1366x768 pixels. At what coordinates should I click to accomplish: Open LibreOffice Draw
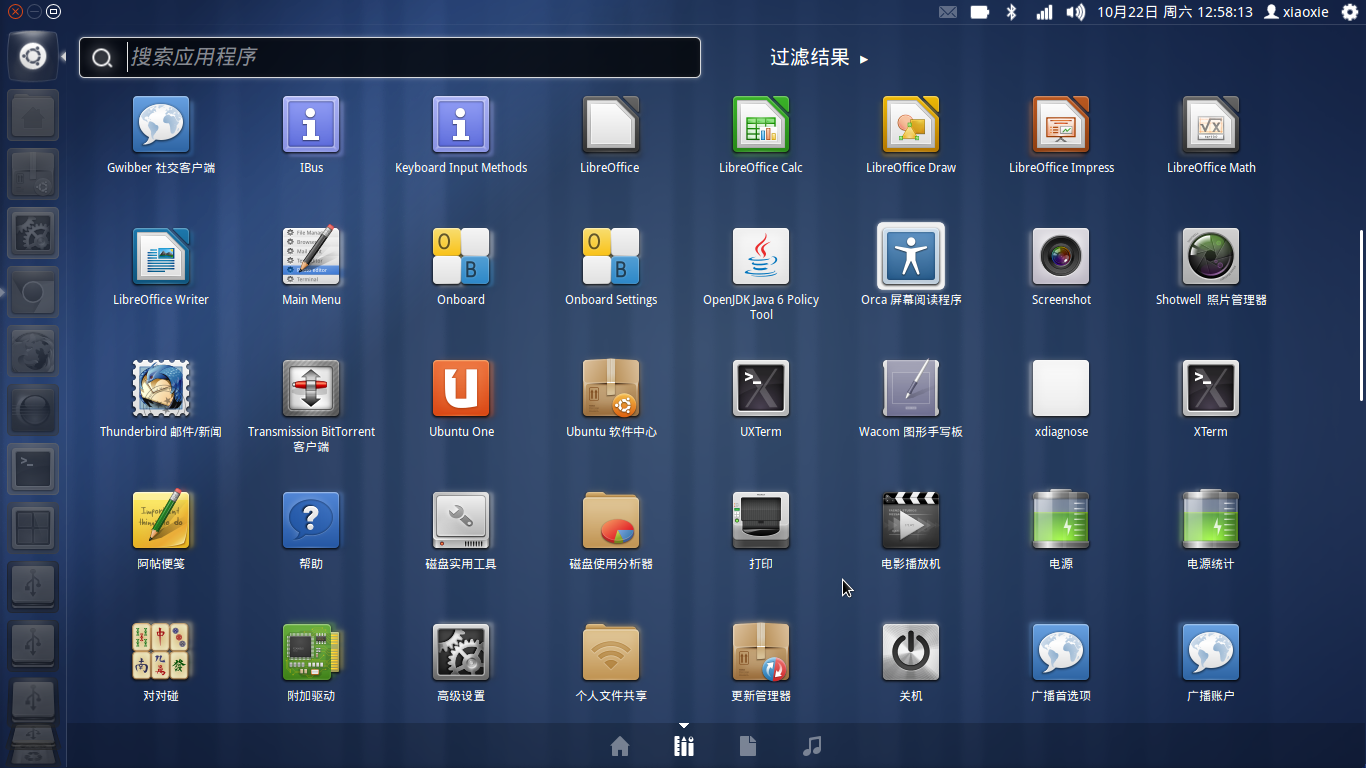(x=911, y=125)
